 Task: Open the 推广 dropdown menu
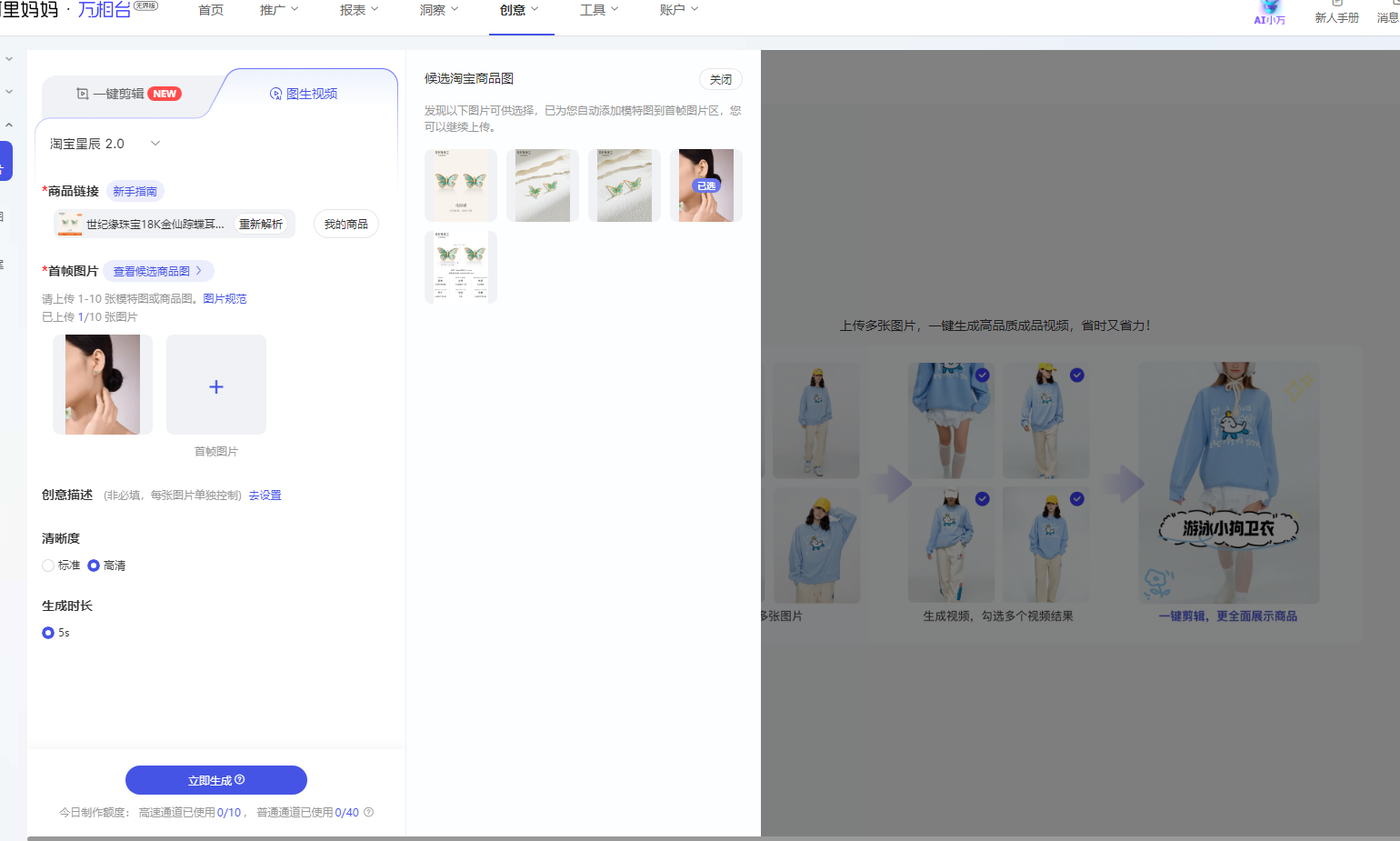[278, 10]
